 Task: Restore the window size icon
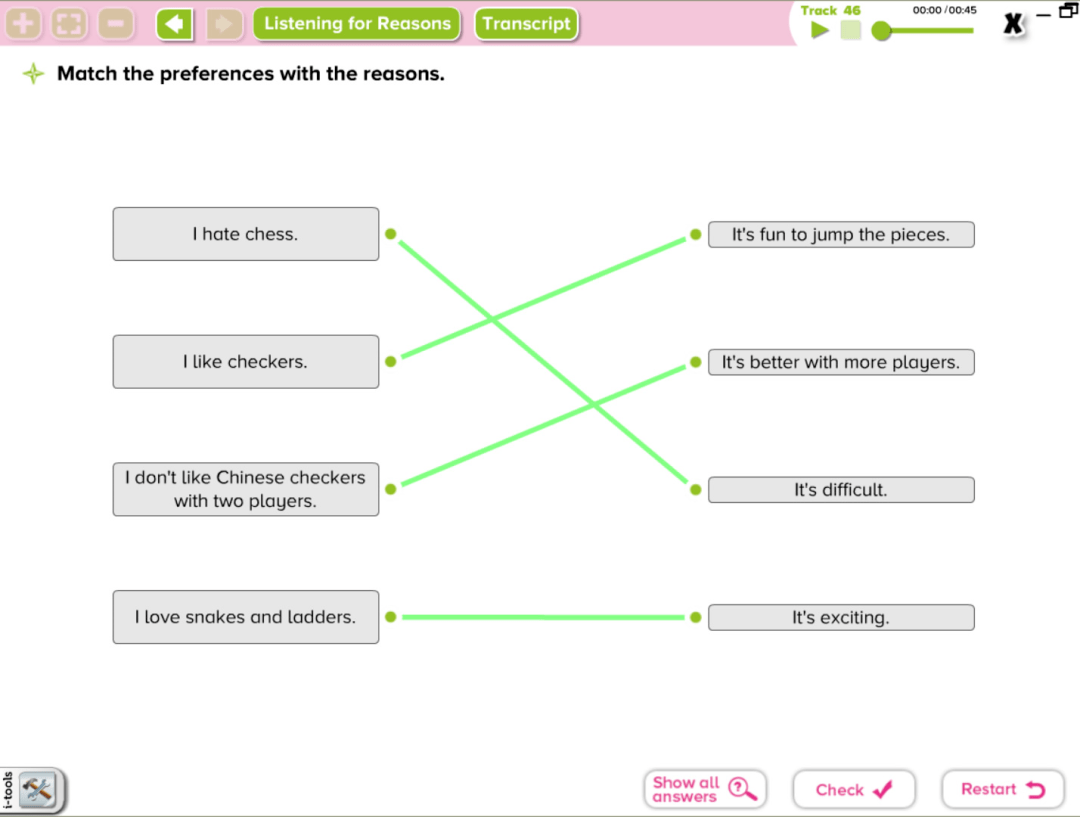coord(1068,11)
